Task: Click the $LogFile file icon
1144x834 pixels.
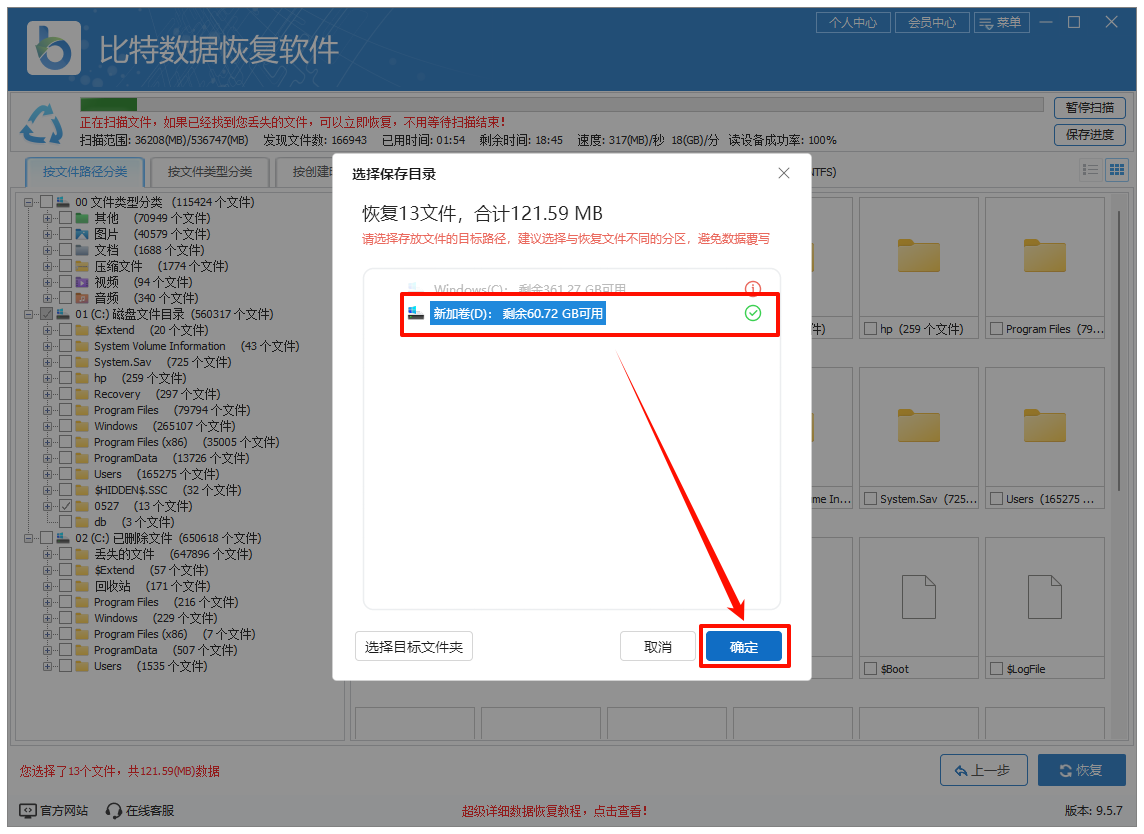Action: coord(1045,597)
